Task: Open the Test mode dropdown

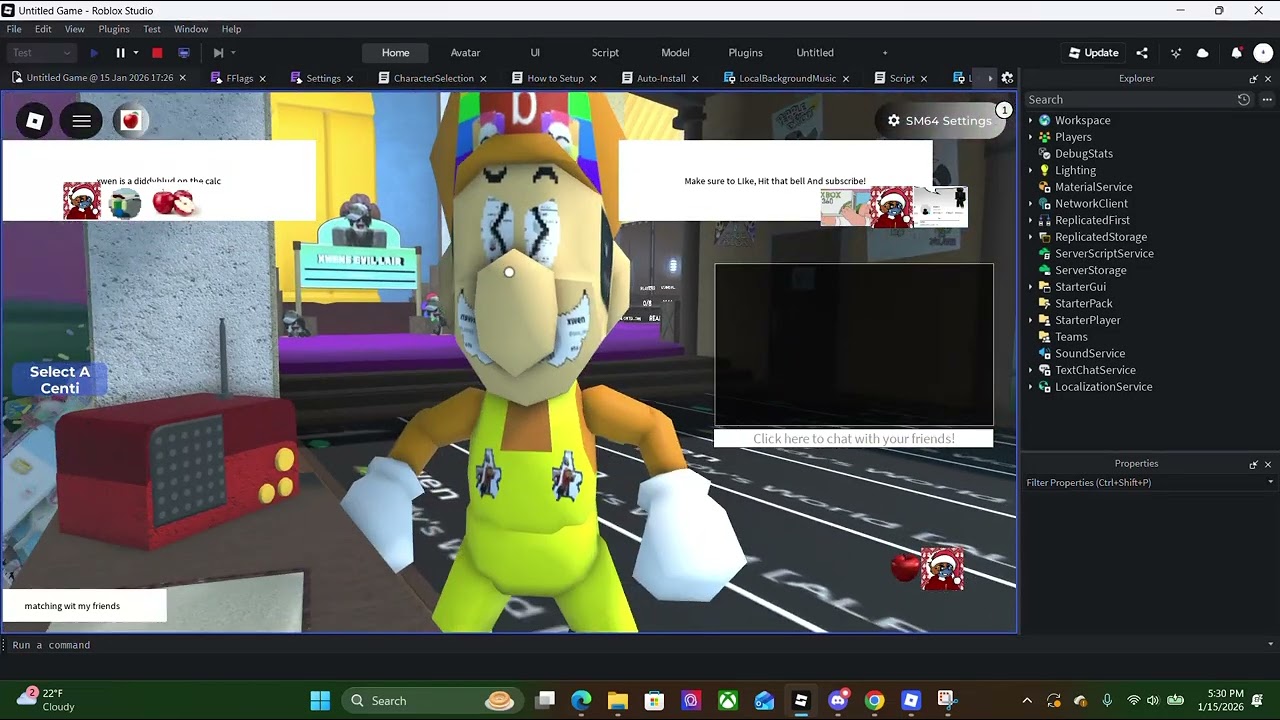Action: tap(41, 53)
